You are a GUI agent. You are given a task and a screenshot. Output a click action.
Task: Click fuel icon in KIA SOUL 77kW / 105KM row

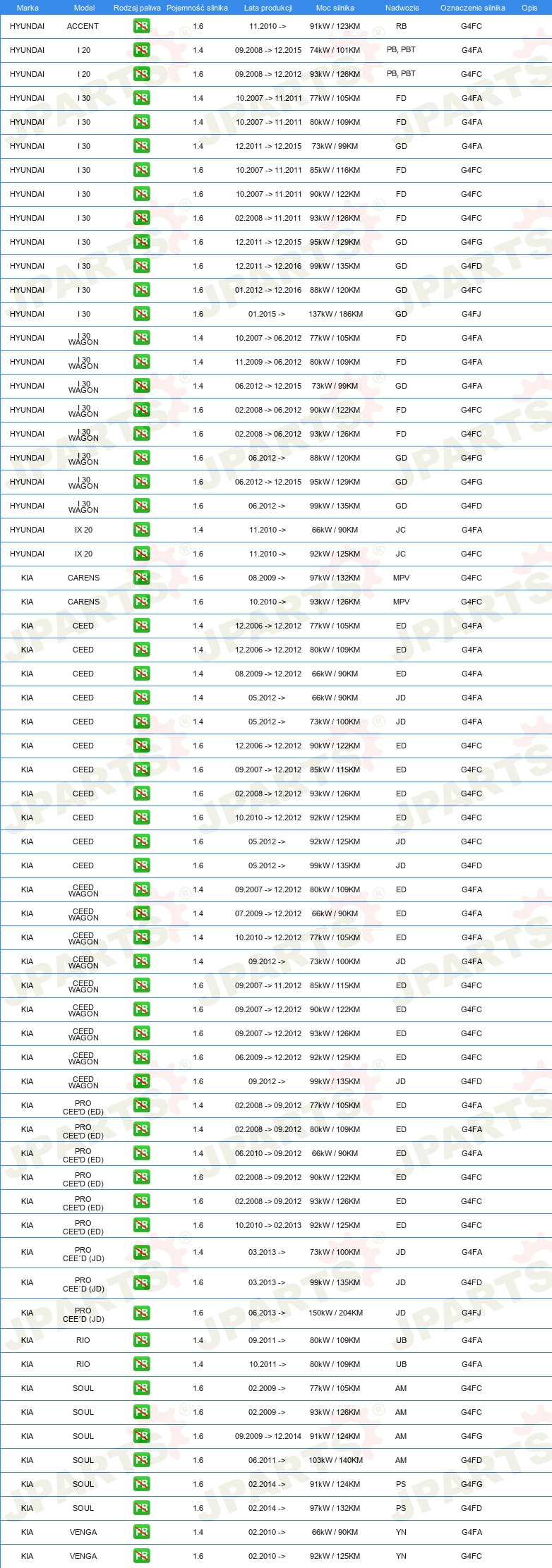pyautogui.click(x=141, y=1388)
